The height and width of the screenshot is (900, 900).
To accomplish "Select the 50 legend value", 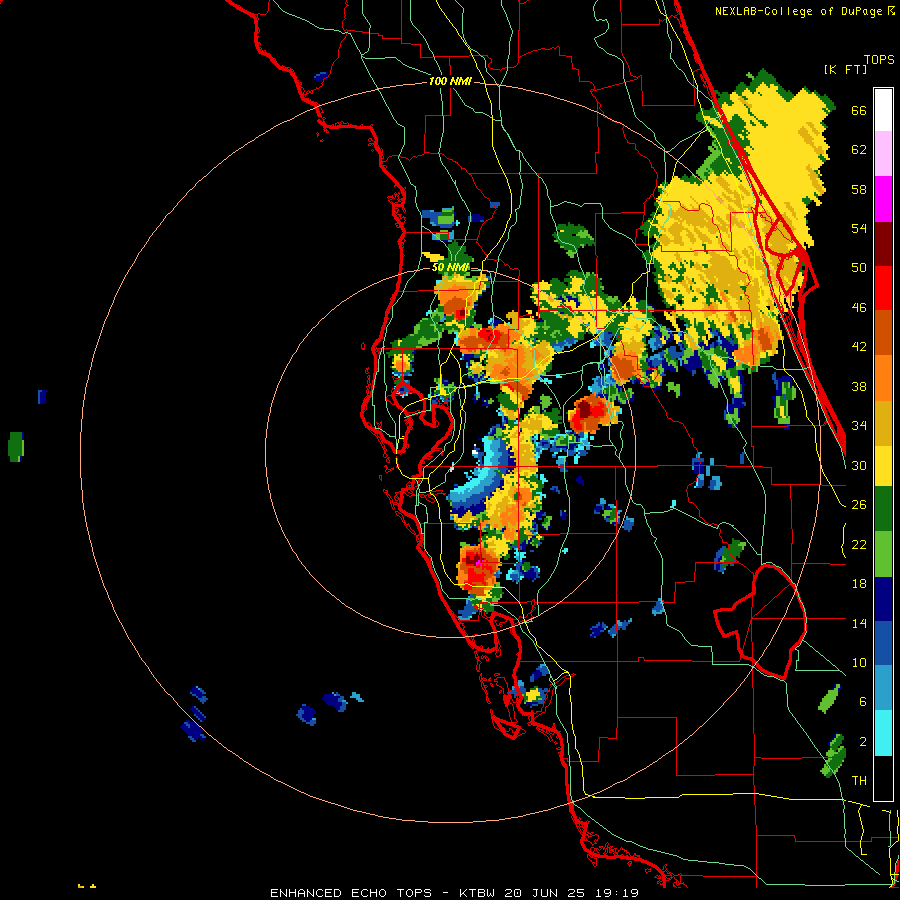I will pos(859,268).
